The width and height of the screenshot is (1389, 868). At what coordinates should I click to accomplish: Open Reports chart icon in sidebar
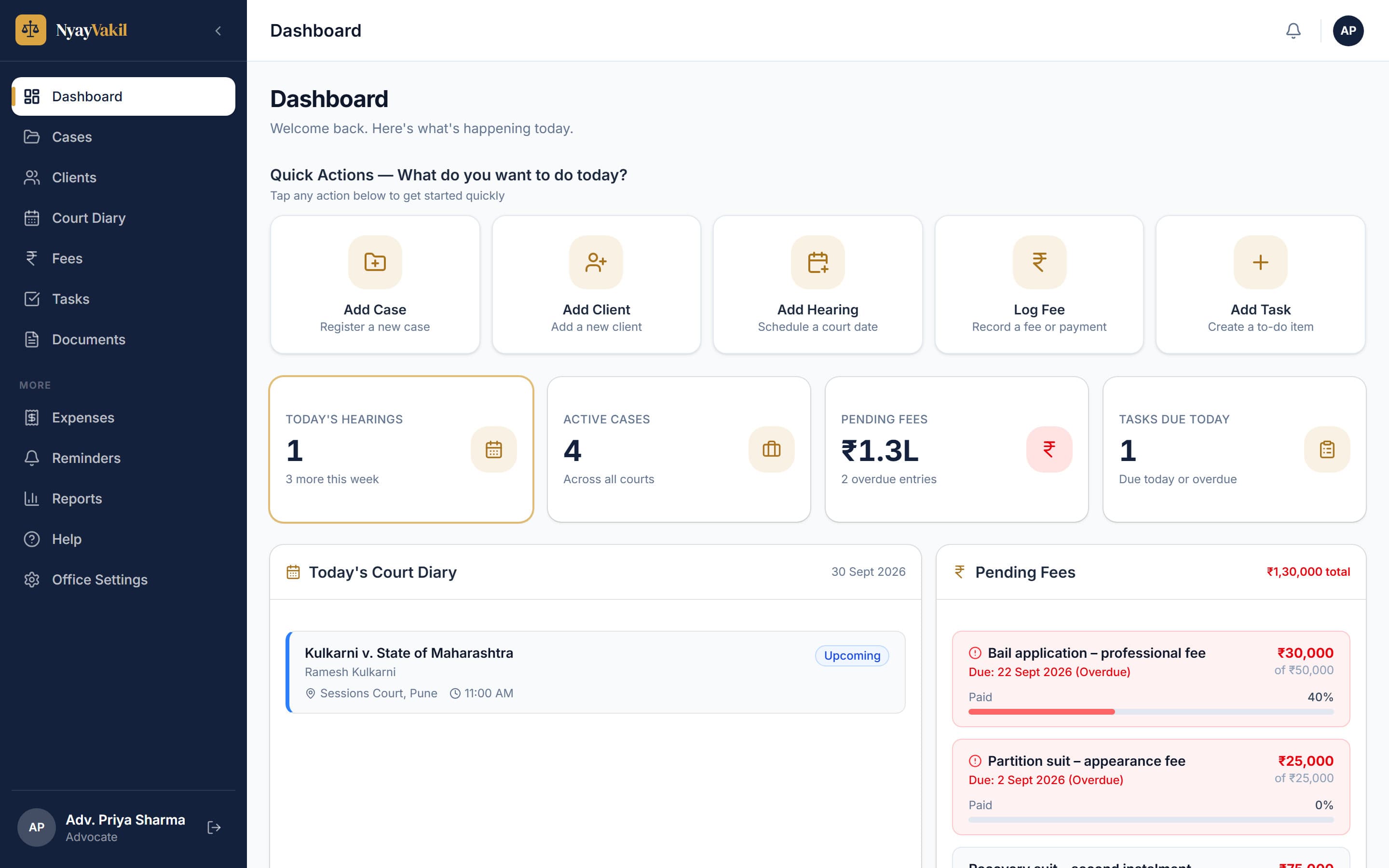pyautogui.click(x=31, y=498)
